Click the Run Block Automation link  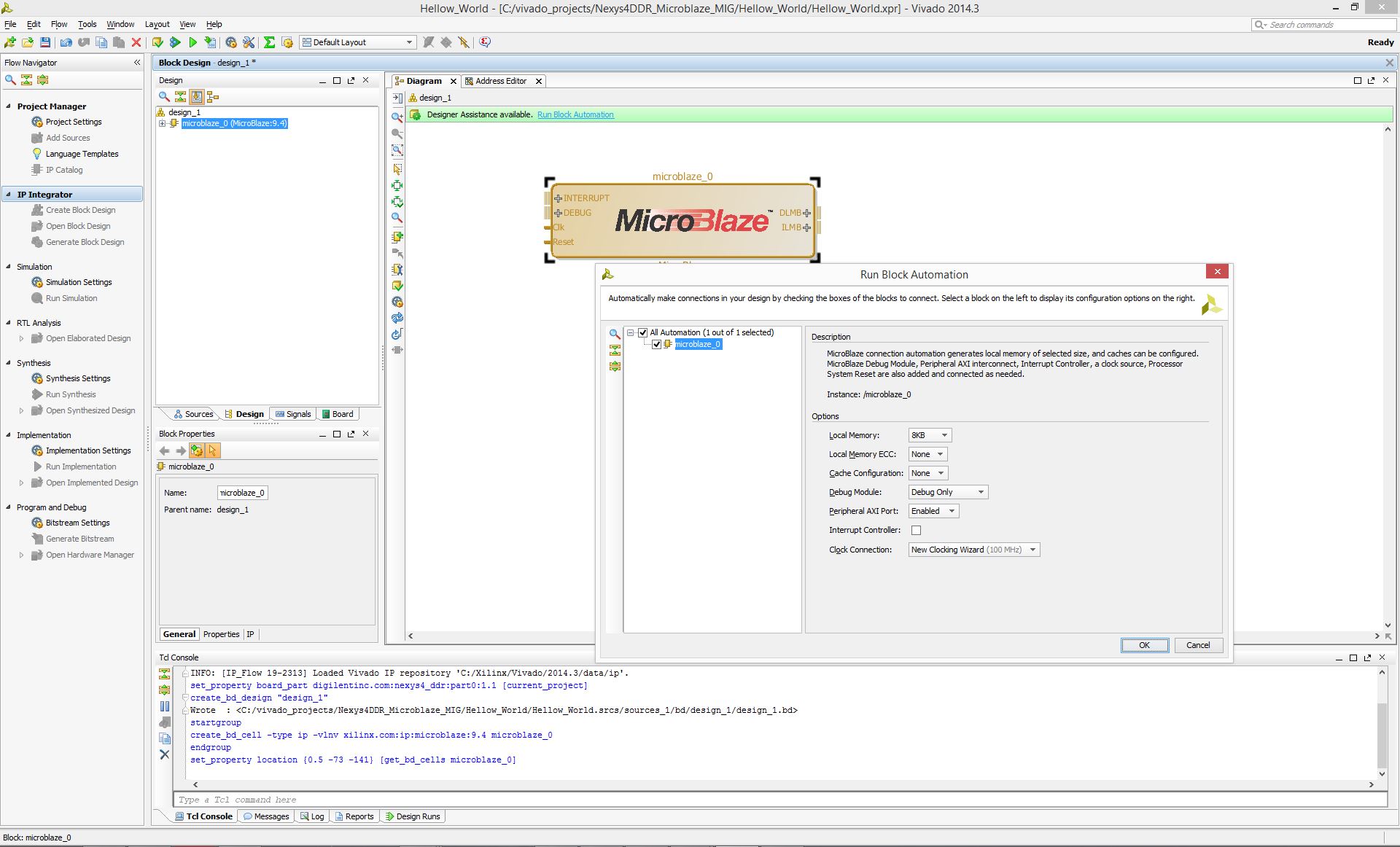(x=575, y=114)
